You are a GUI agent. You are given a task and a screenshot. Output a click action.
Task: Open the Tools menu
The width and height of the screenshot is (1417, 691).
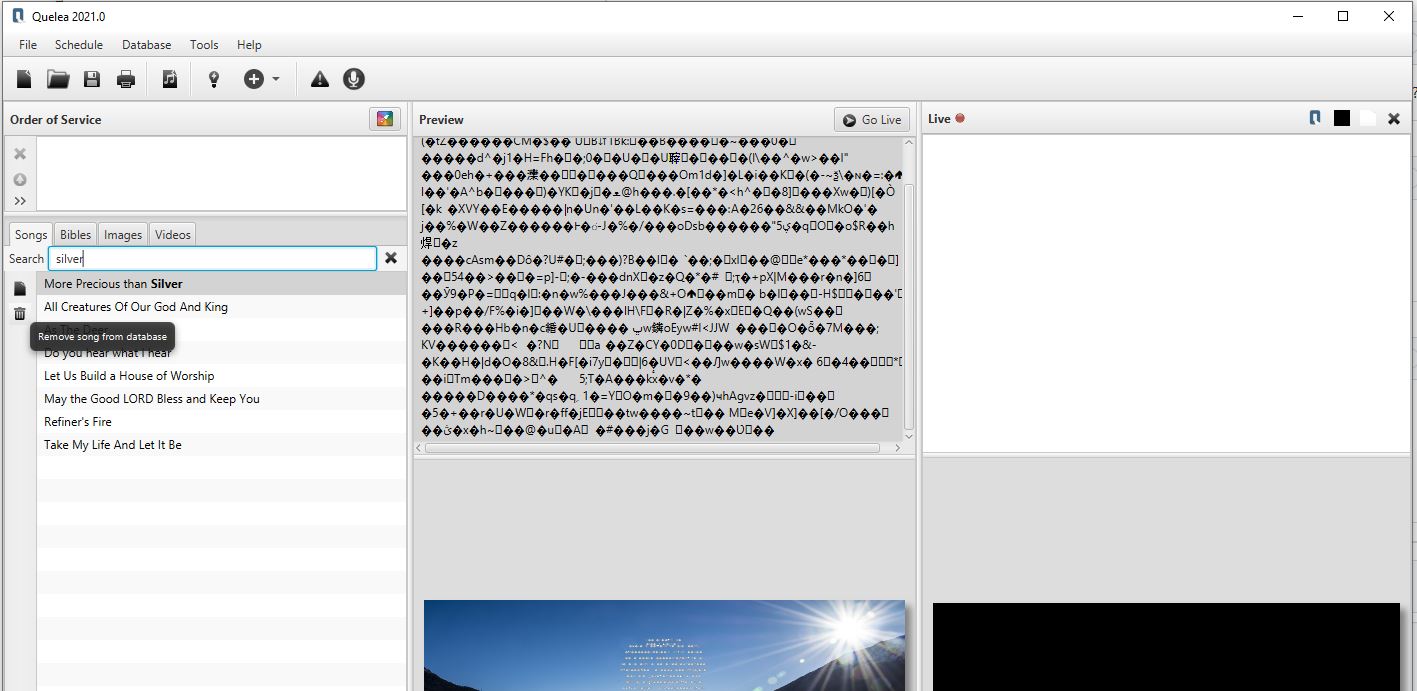[x=204, y=44]
